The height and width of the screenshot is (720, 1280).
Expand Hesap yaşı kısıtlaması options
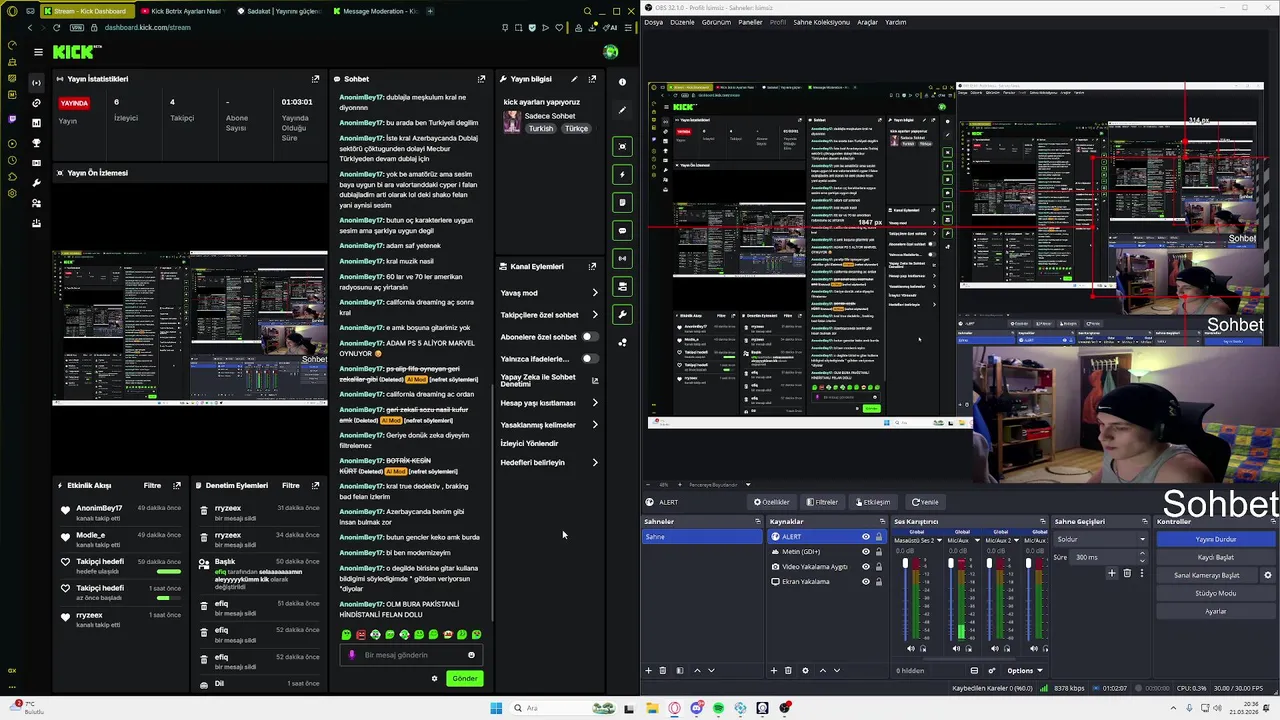(595, 403)
